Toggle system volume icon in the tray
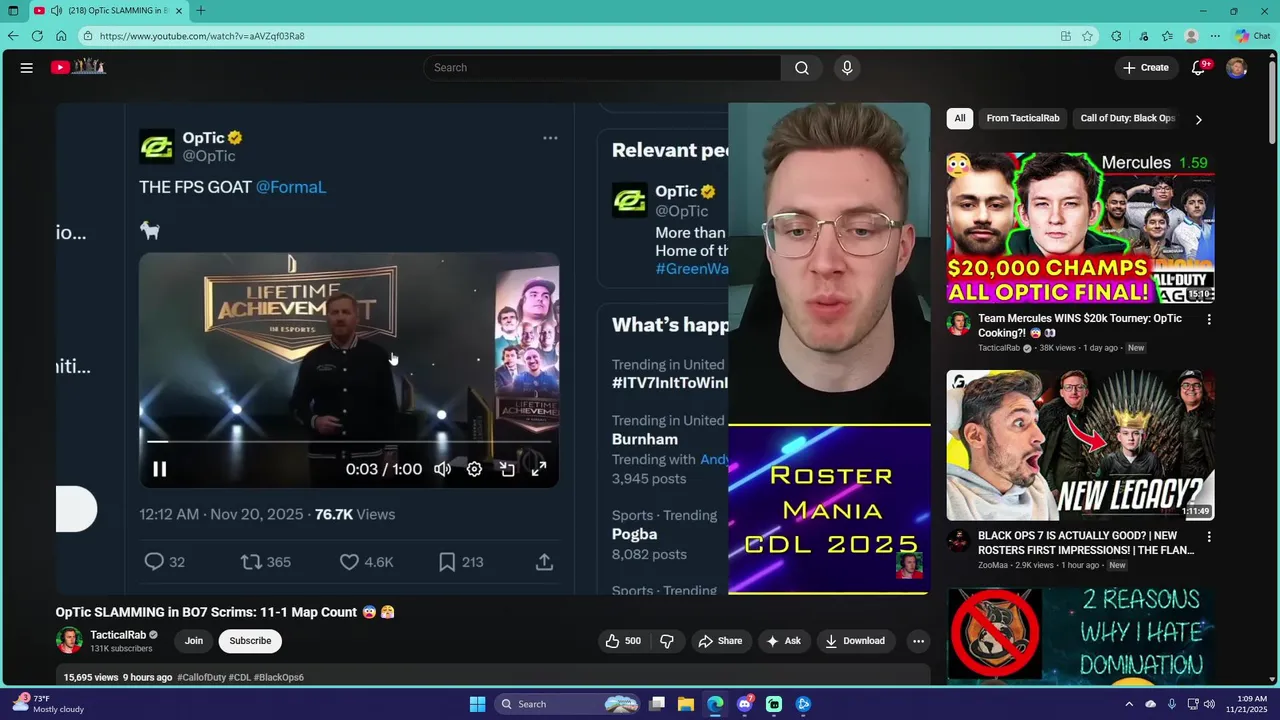This screenshot has height=720, width=1280. [1209, 704]
